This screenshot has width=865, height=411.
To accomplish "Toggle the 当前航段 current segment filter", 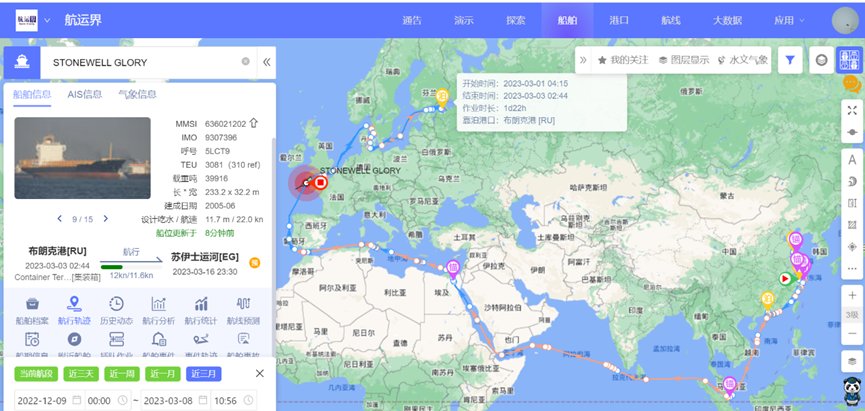I will pos(36,374).
